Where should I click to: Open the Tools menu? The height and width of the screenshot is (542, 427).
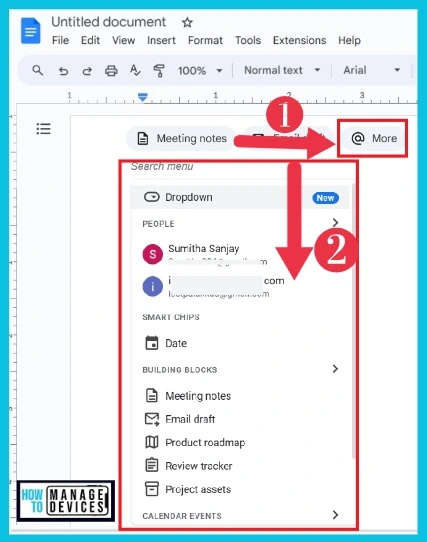point(248,40)
